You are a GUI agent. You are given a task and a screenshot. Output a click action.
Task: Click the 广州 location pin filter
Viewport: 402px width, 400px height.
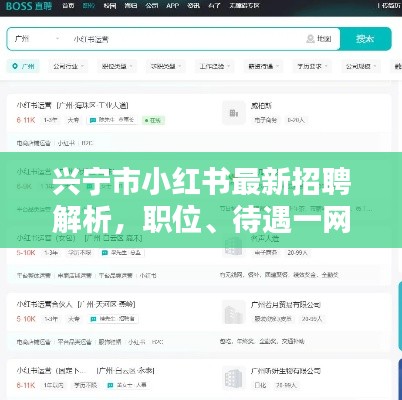coord(23,66)
